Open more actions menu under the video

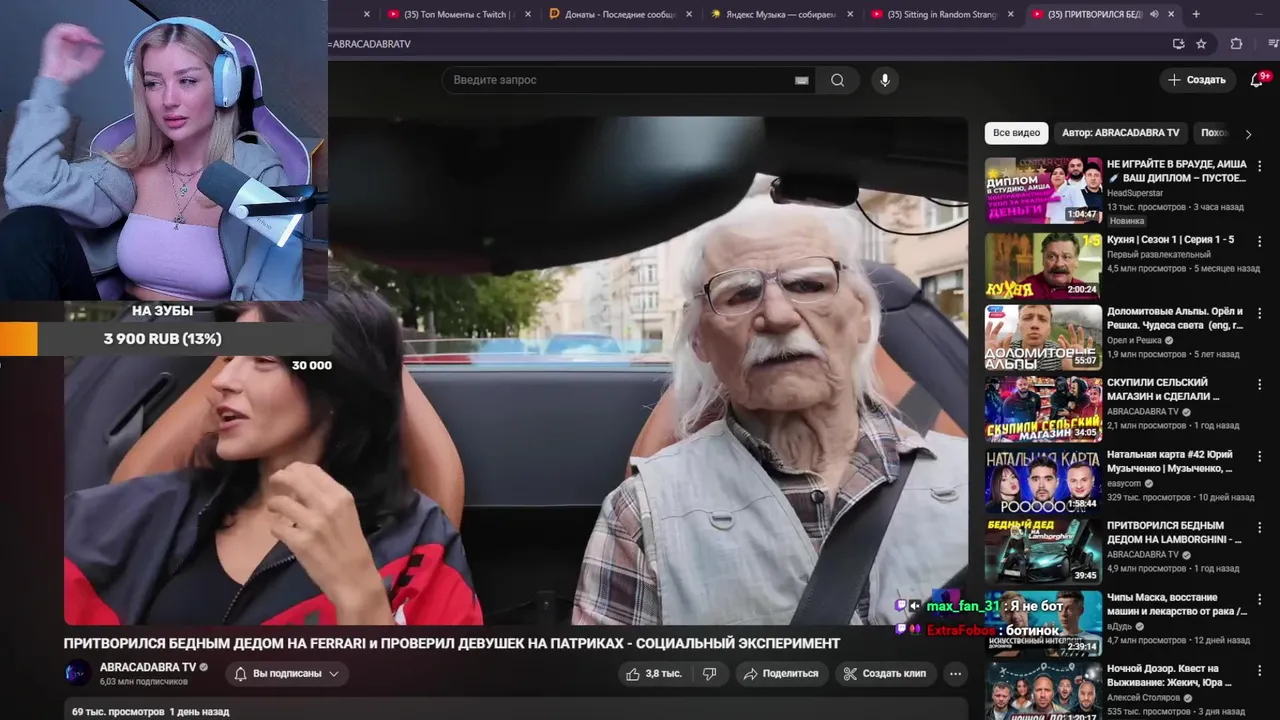[x=955, y=674]
